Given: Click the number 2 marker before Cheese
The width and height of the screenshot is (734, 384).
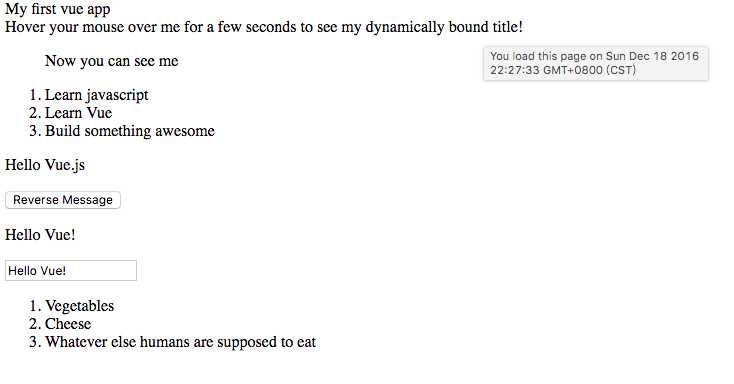Looking at the screenshot, I should 35,324.
